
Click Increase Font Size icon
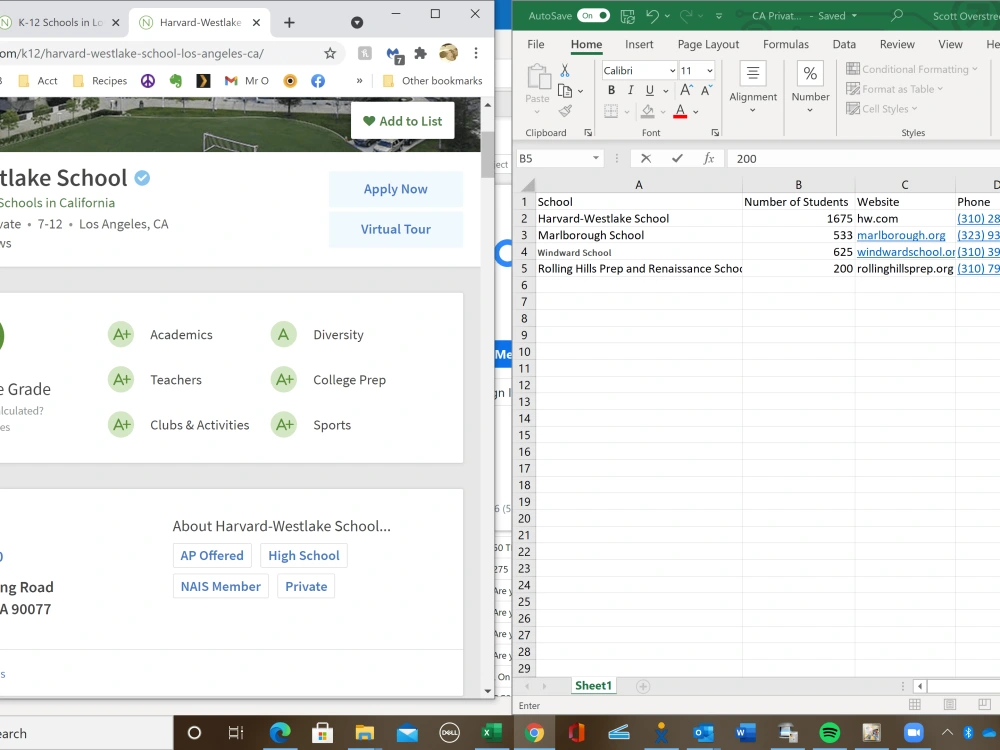pos(686,91)
